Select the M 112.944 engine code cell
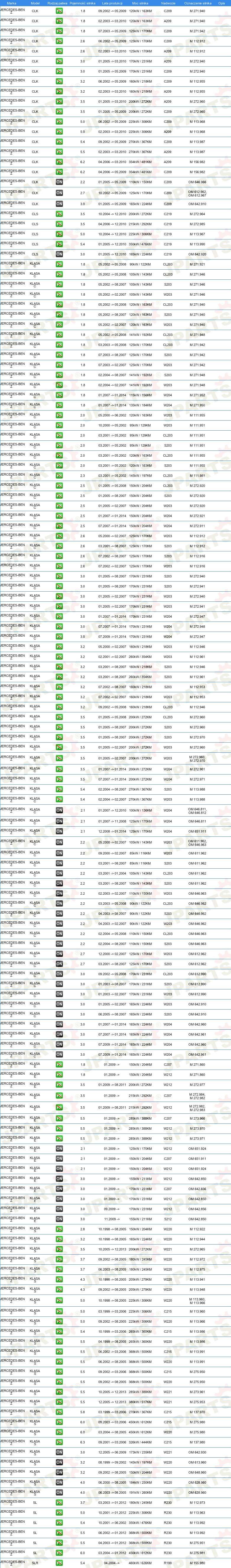Image resolution: width=231 pixels, height=1568 pixels. click(x=198, y=1239)
